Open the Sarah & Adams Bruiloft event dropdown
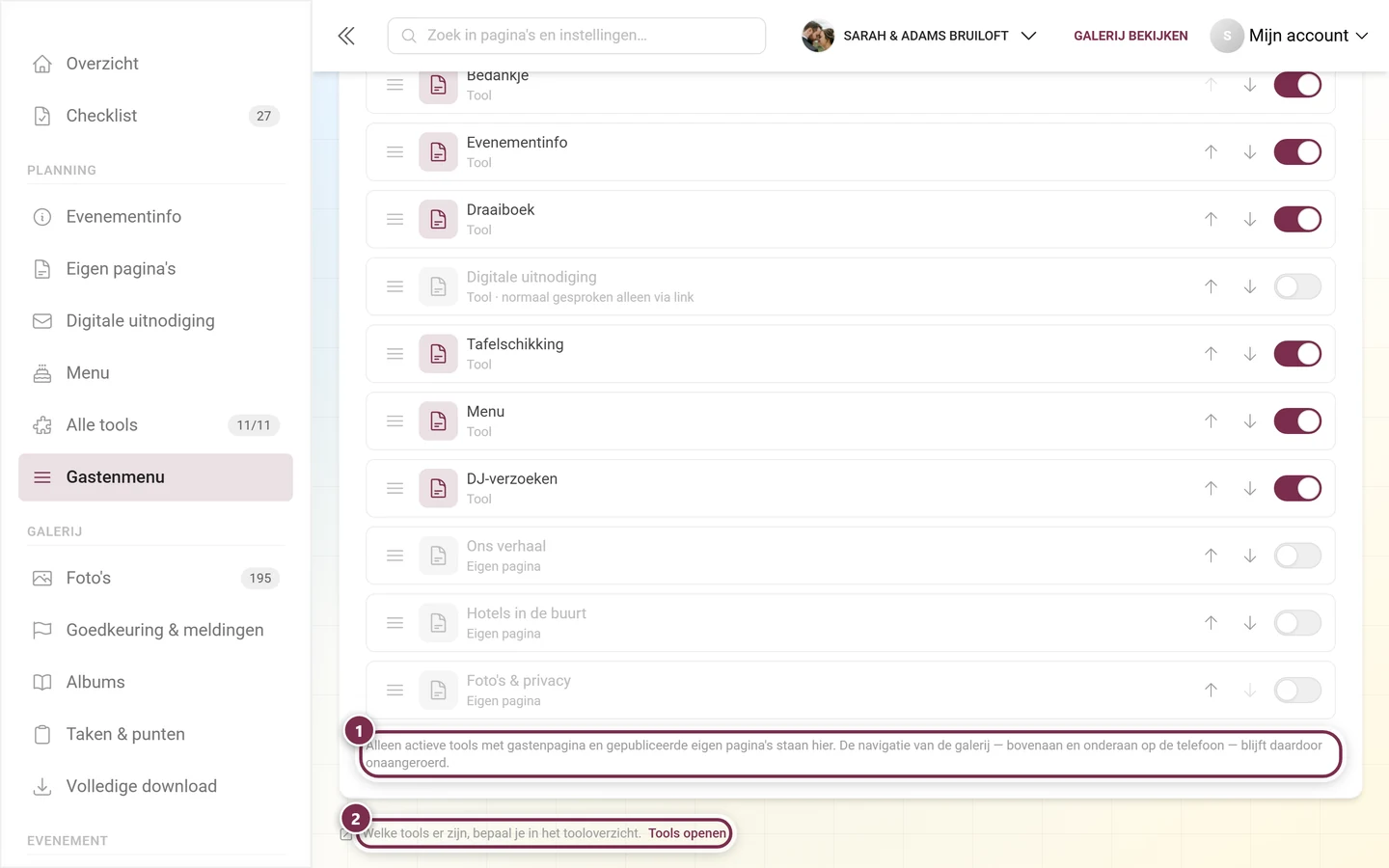The height and width of the screenshot is (868, 1389). 919,36
